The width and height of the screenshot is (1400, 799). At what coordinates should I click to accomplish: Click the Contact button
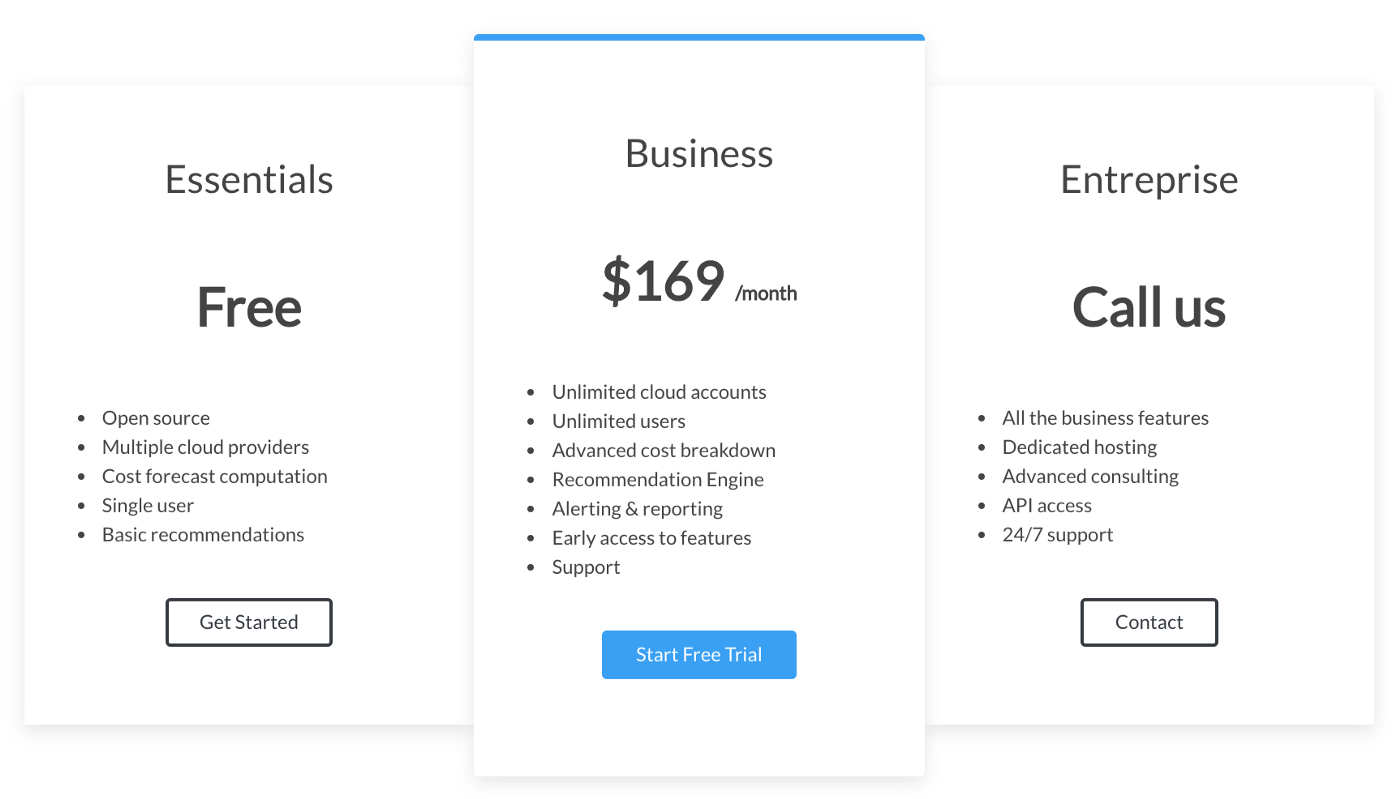pos(1149,622)
